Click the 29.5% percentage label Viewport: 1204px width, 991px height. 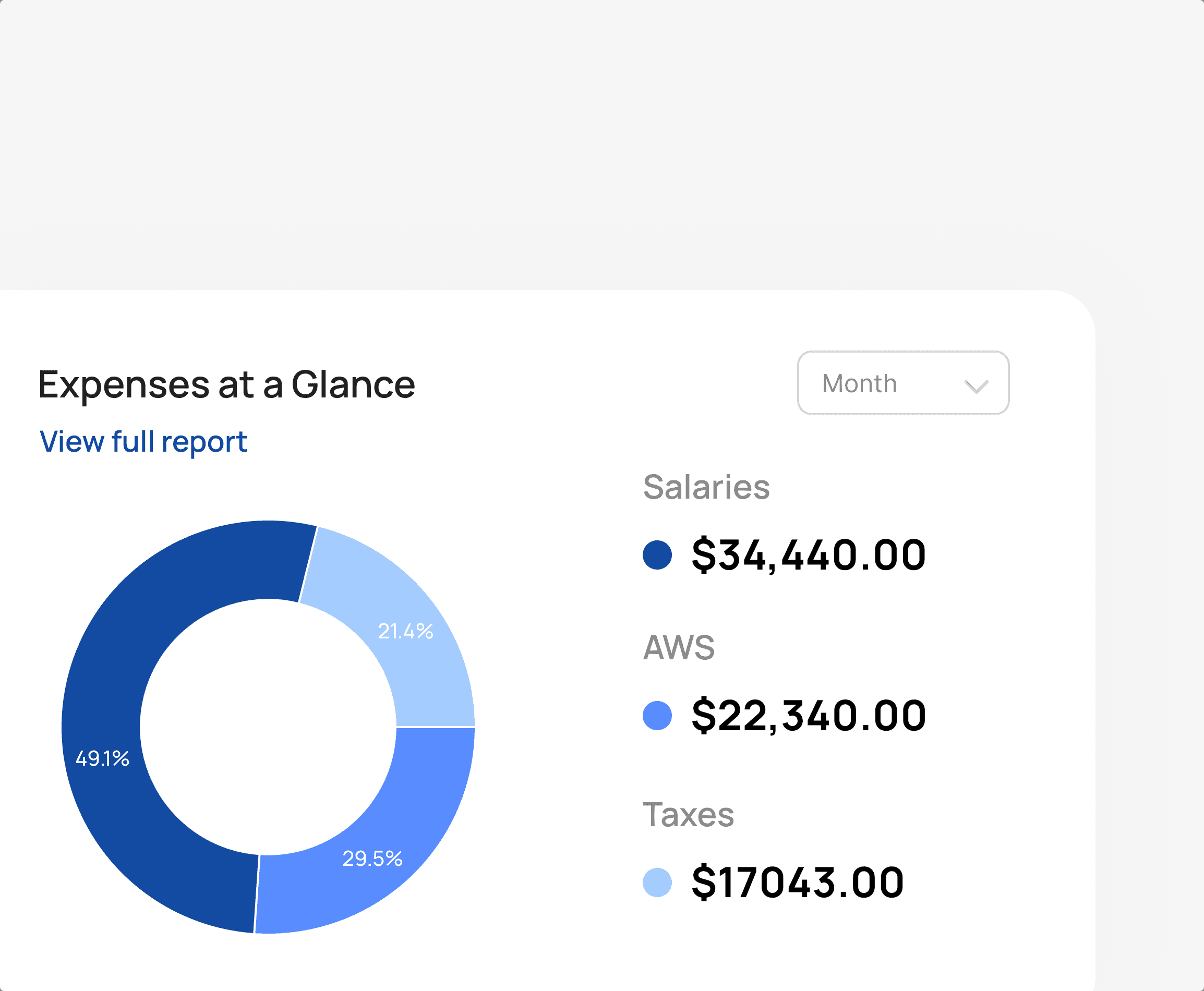pos(372,859)
